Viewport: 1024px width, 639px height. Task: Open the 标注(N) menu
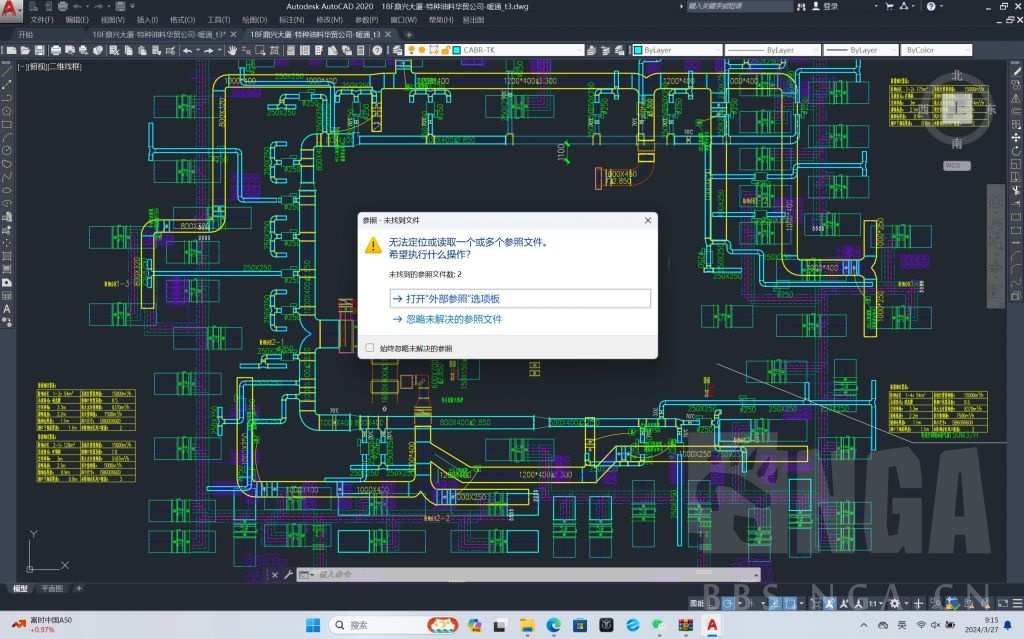coord(292,19)
